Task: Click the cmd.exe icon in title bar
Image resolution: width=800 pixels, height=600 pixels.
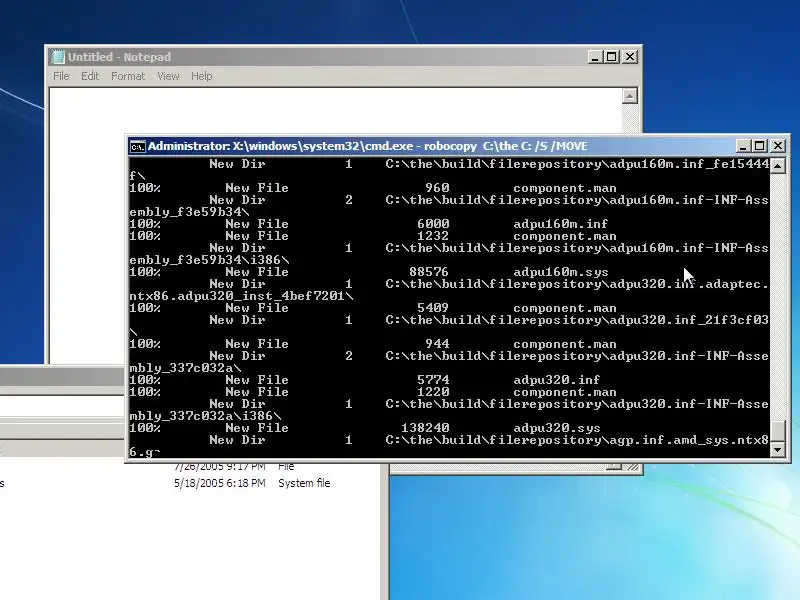Action: [137, 146]
